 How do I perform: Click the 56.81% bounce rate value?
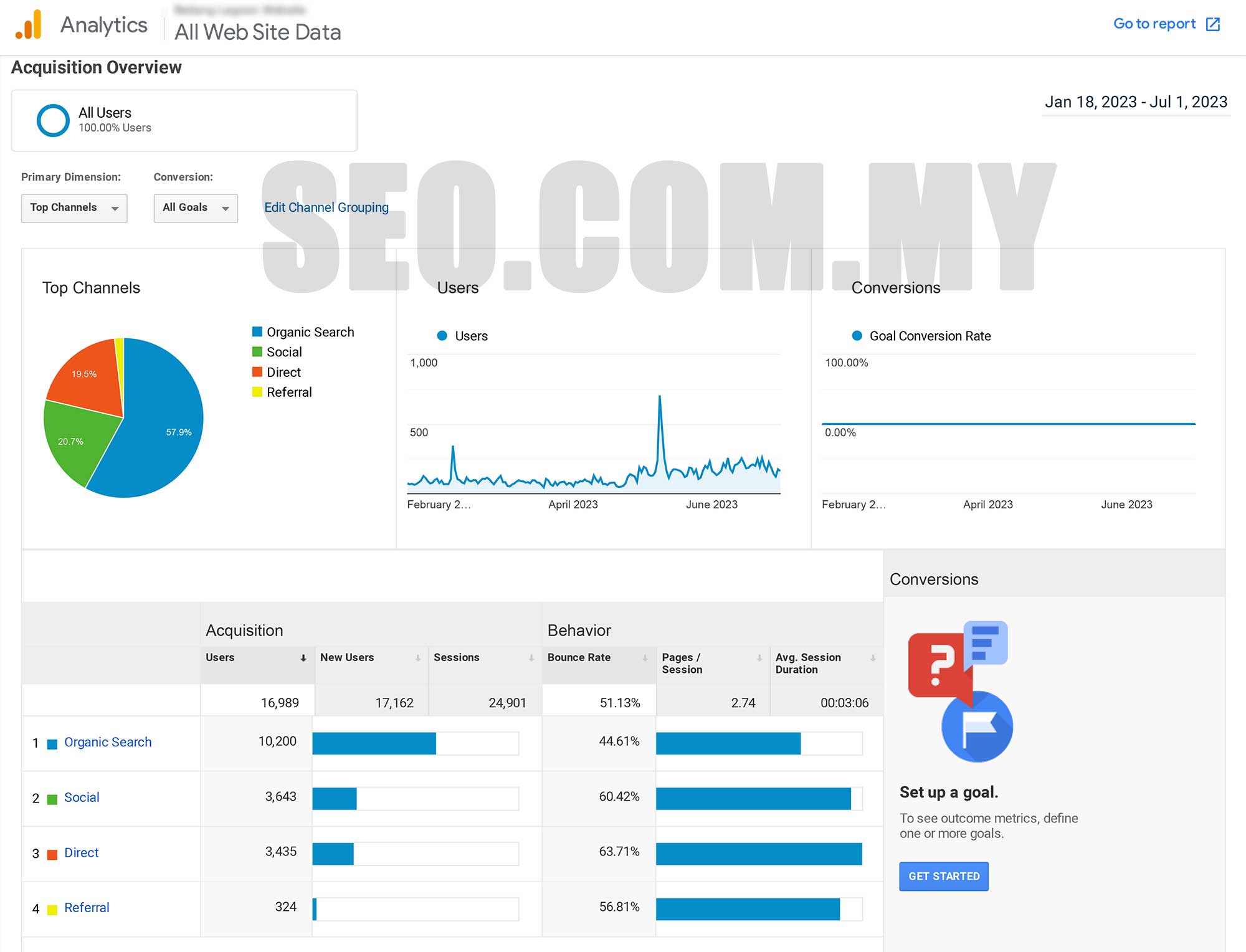click(619, 907)
